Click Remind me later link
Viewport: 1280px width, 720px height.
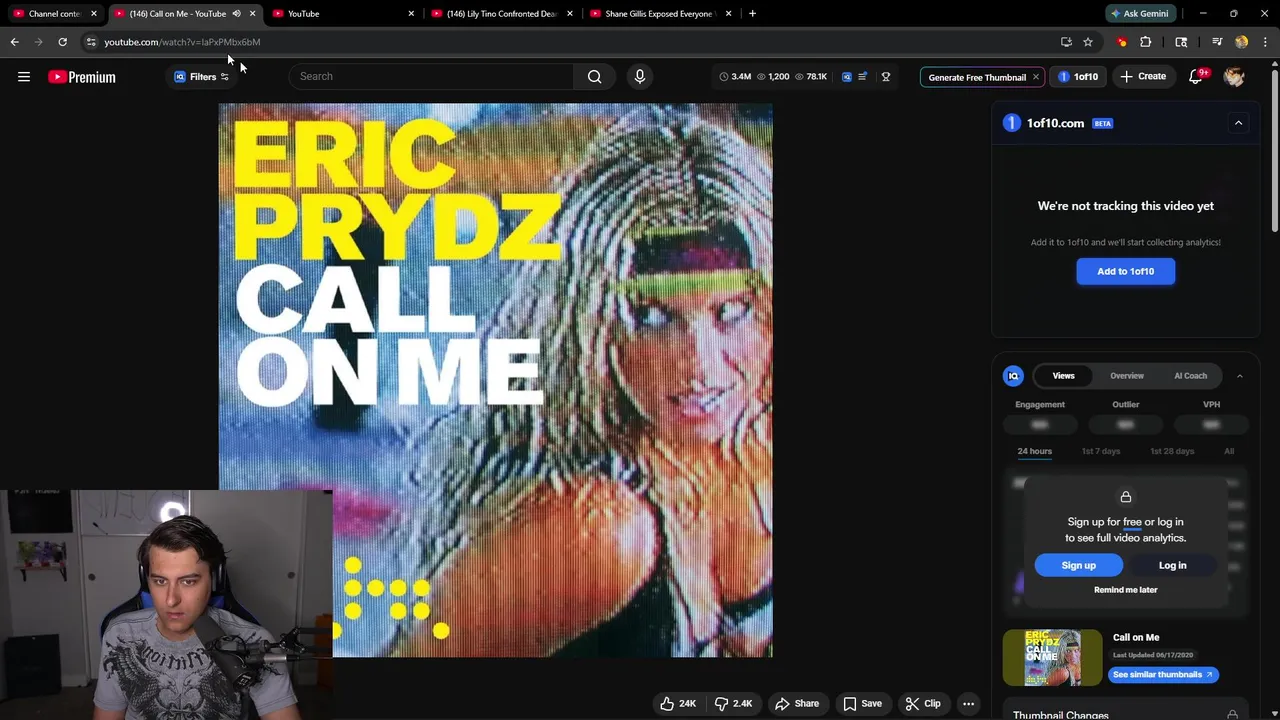[x=1125, y=590]
